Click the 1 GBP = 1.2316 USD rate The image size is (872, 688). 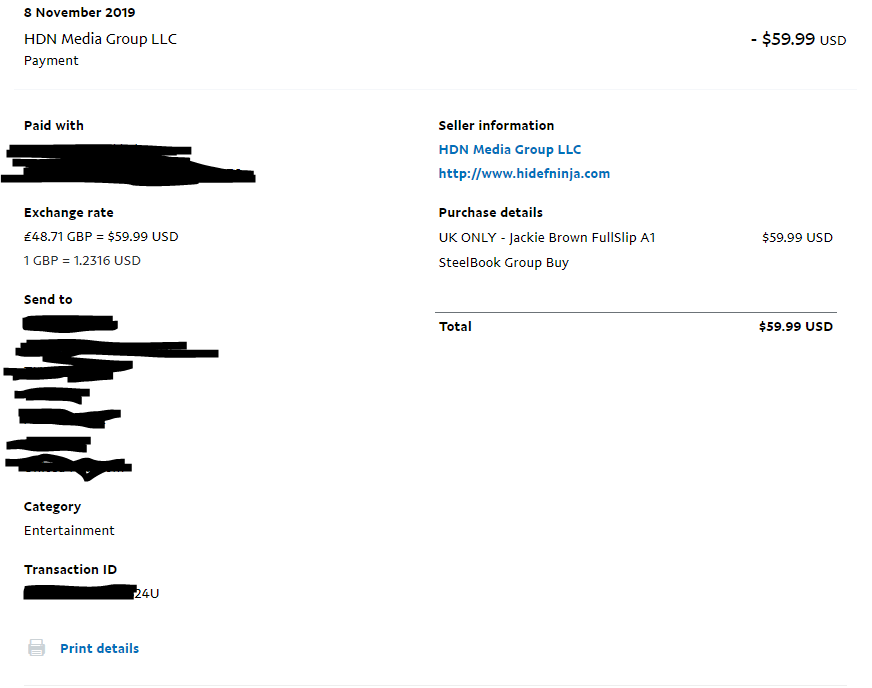point(82,260)
